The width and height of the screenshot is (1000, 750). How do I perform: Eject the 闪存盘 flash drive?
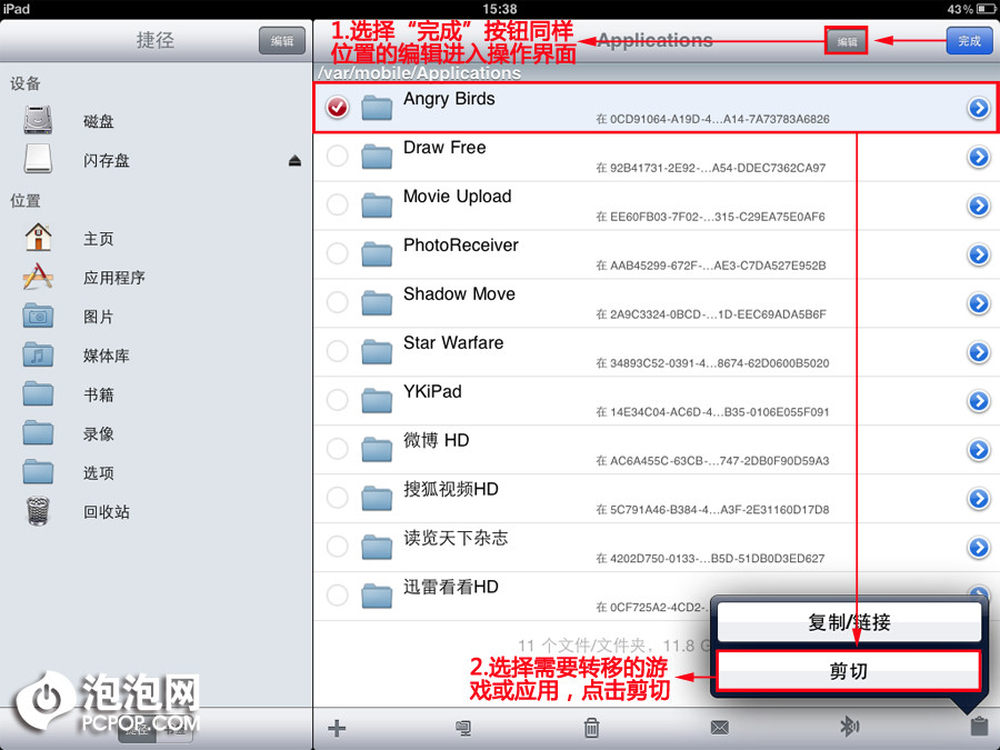295,160
